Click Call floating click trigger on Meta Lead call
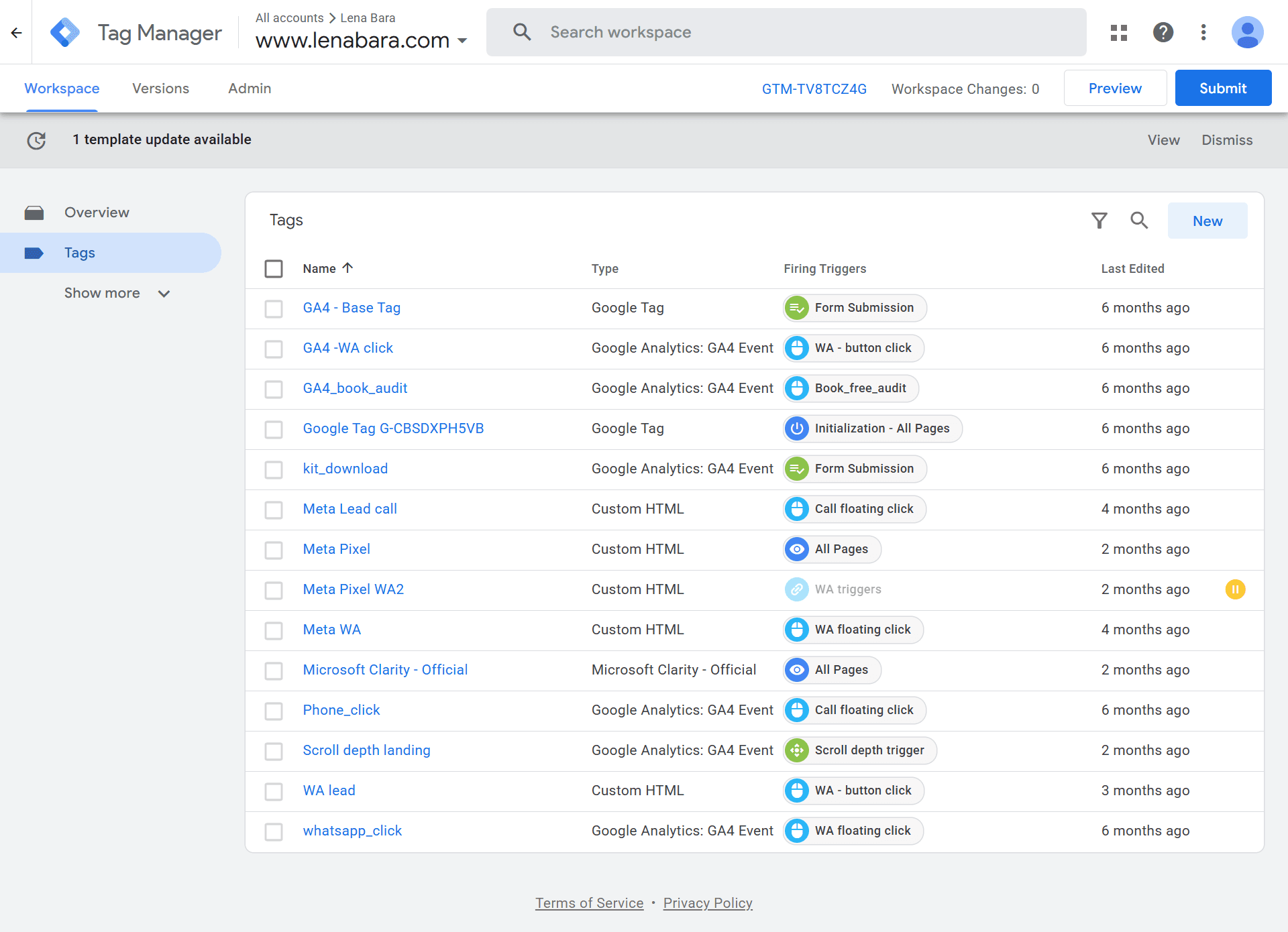The image size is (1288, 932). (x=855, y=509)
